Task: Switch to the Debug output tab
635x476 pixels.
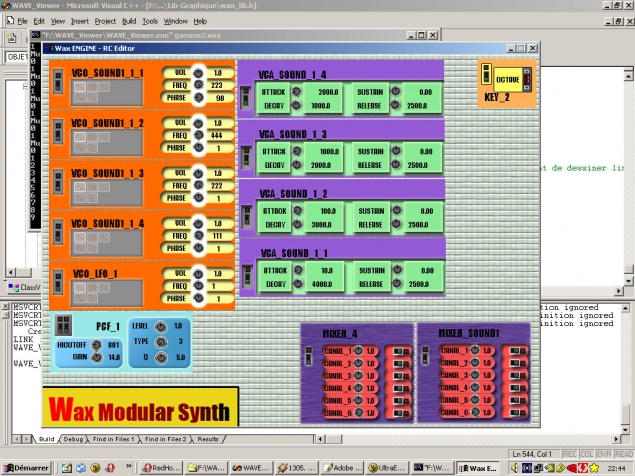Action: coord(74,438)
